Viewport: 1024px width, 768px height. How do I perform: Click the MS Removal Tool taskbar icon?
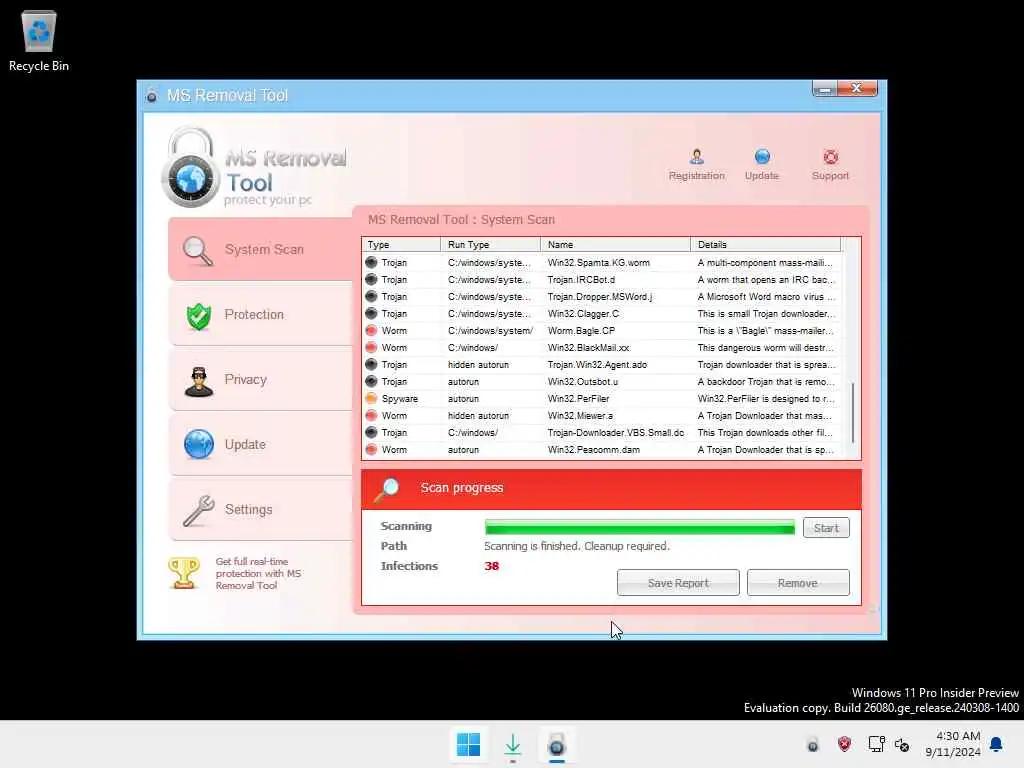pyautogui.click(x=556, y=745)
